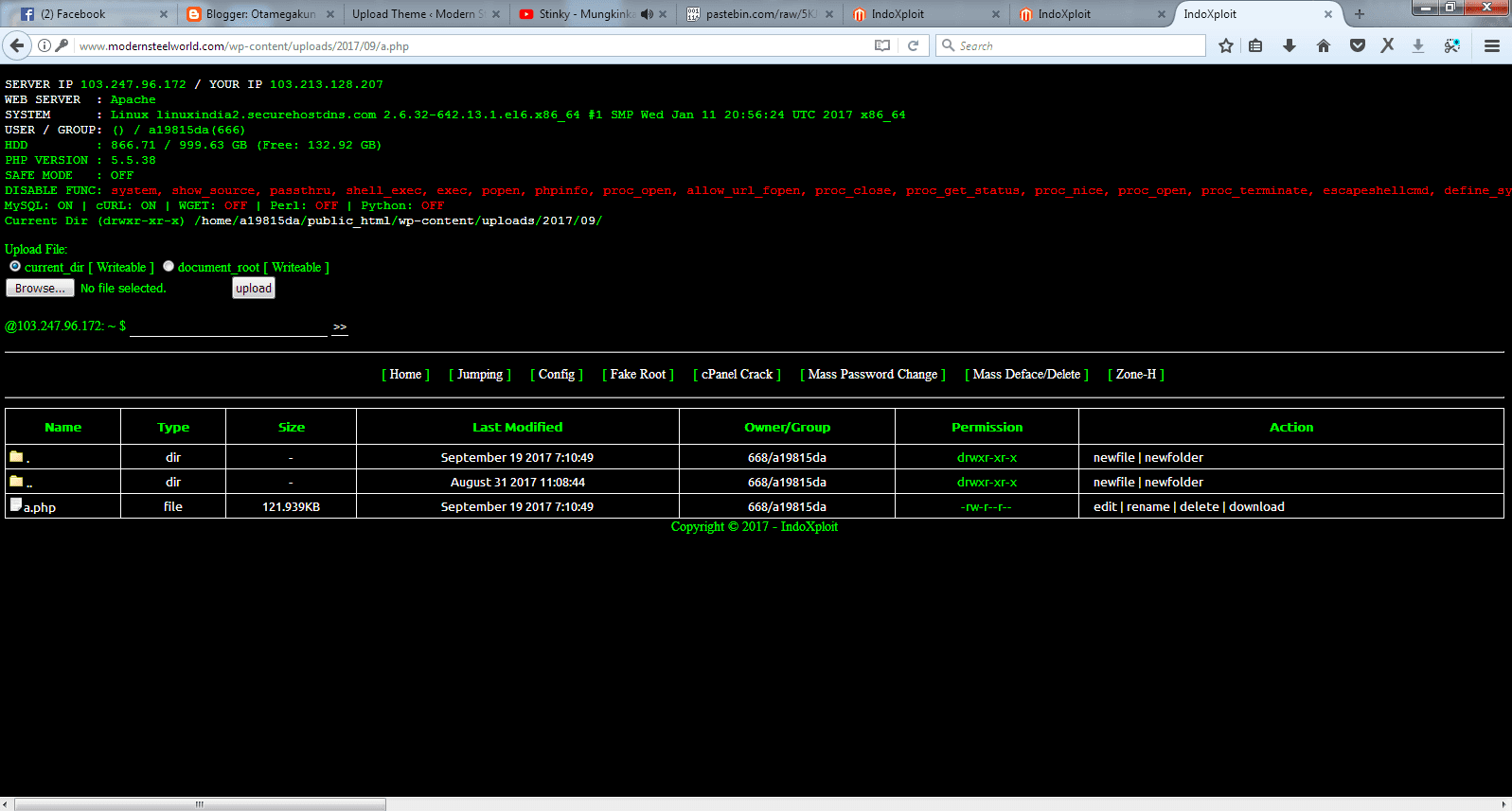Click the IndoXploit copyright text
The width and height of the screenshot is (1512, 811).
pos(755,526)
